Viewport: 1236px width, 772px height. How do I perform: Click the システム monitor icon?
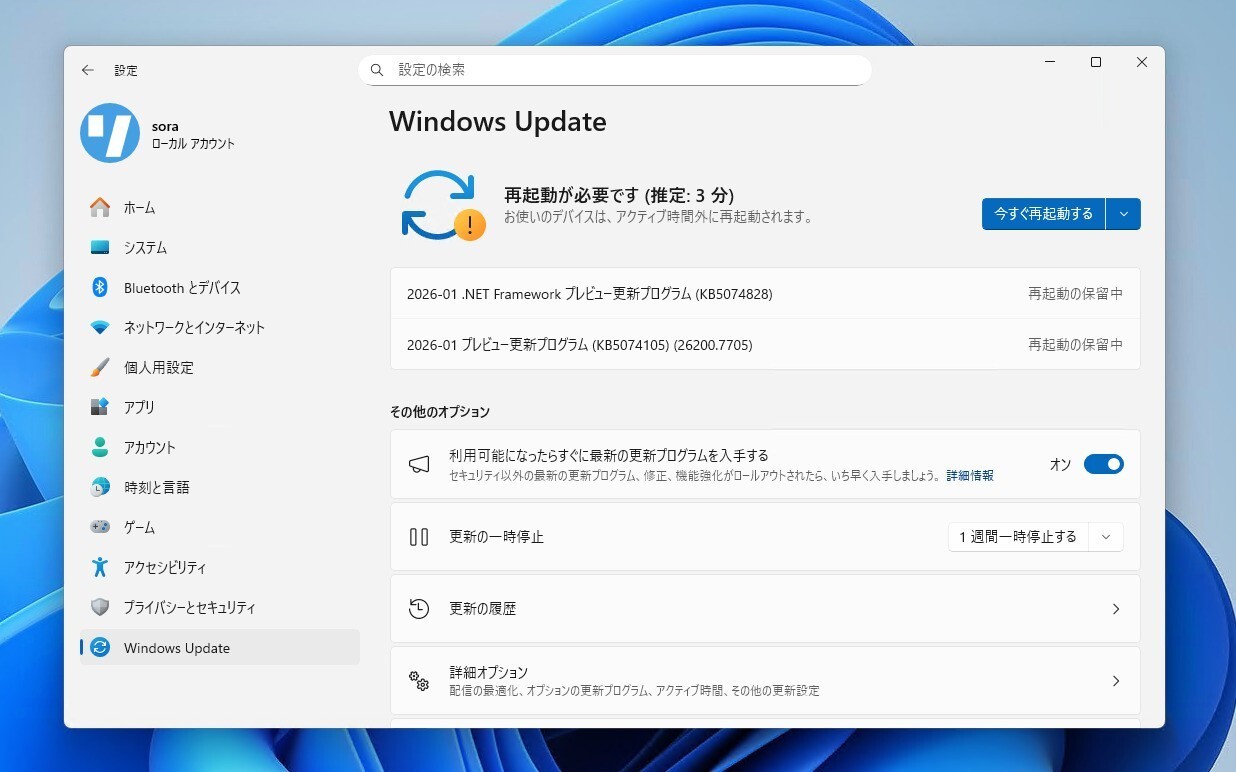tap(100, 247)
